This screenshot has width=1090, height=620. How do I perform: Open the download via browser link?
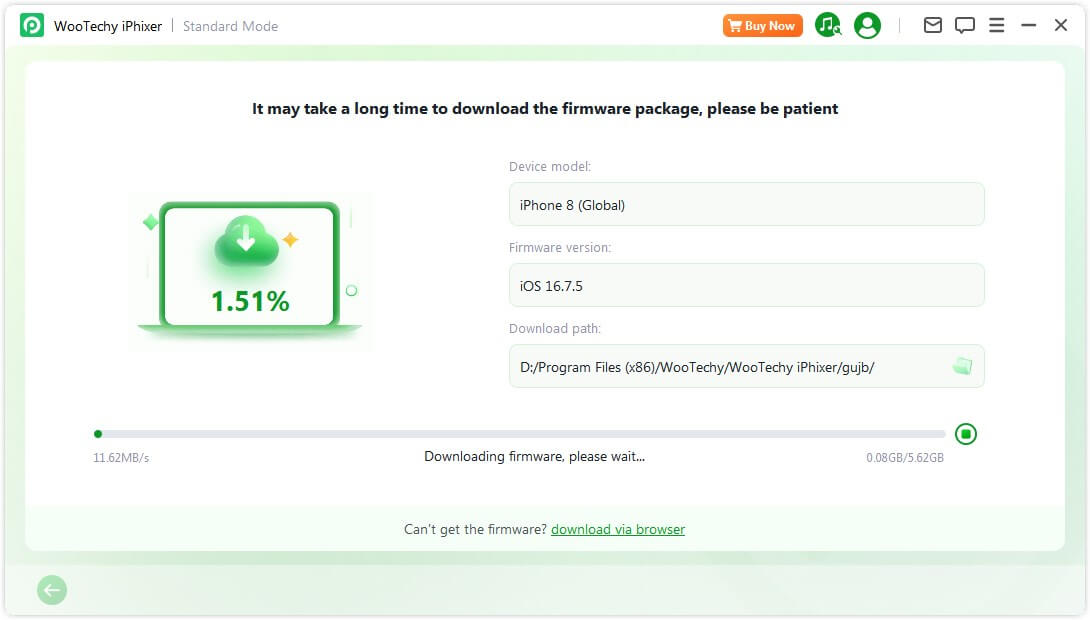point(618,530)
